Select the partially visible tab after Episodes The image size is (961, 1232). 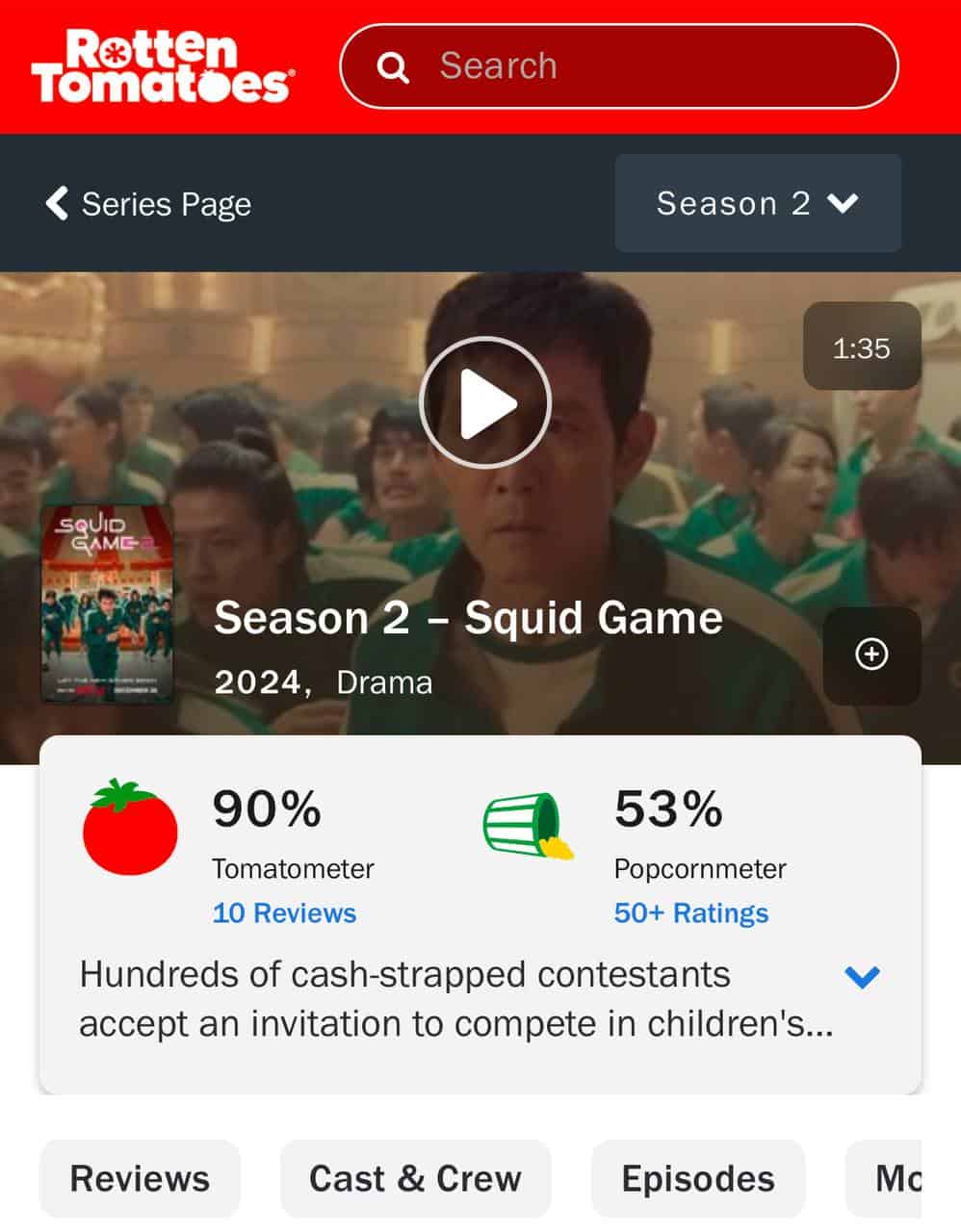(x=884, y=1178)
